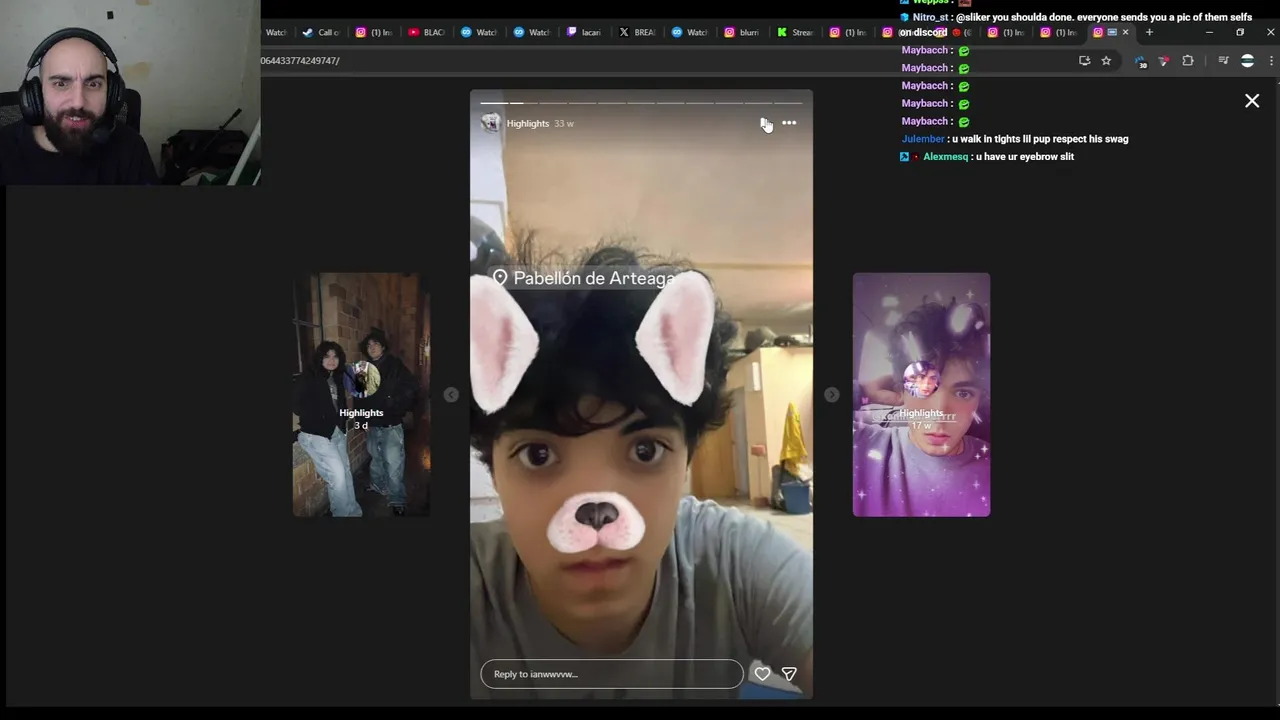The image size is (1280, 720).
Task: Open the Highlights 17 w story thumbnail
Action: [921, 395]
